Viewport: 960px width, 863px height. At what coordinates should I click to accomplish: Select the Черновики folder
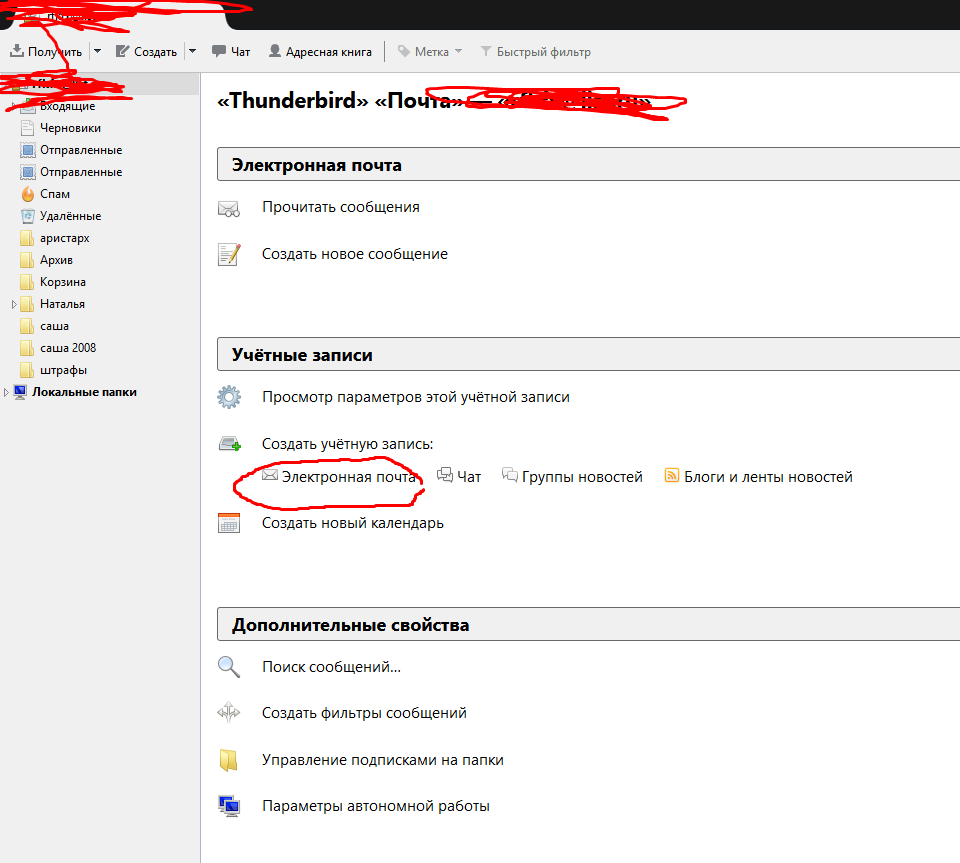70,128
